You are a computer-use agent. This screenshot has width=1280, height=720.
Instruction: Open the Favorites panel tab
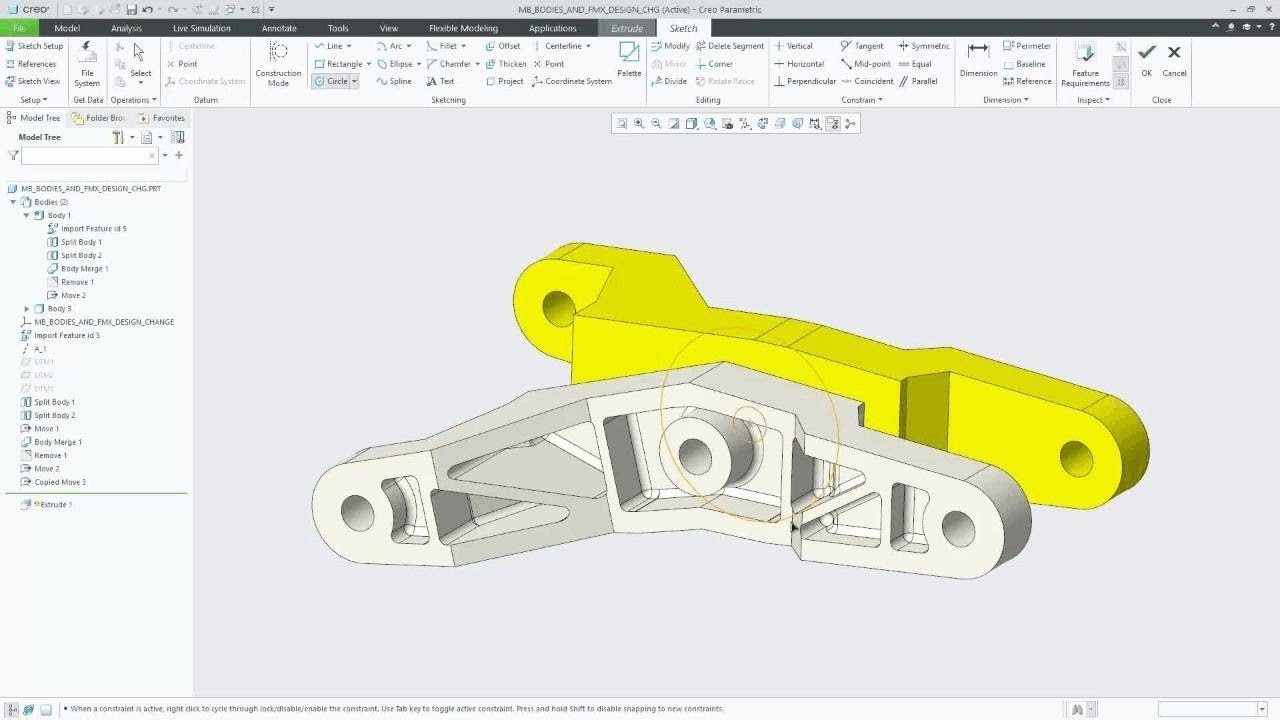click(161, 118)
